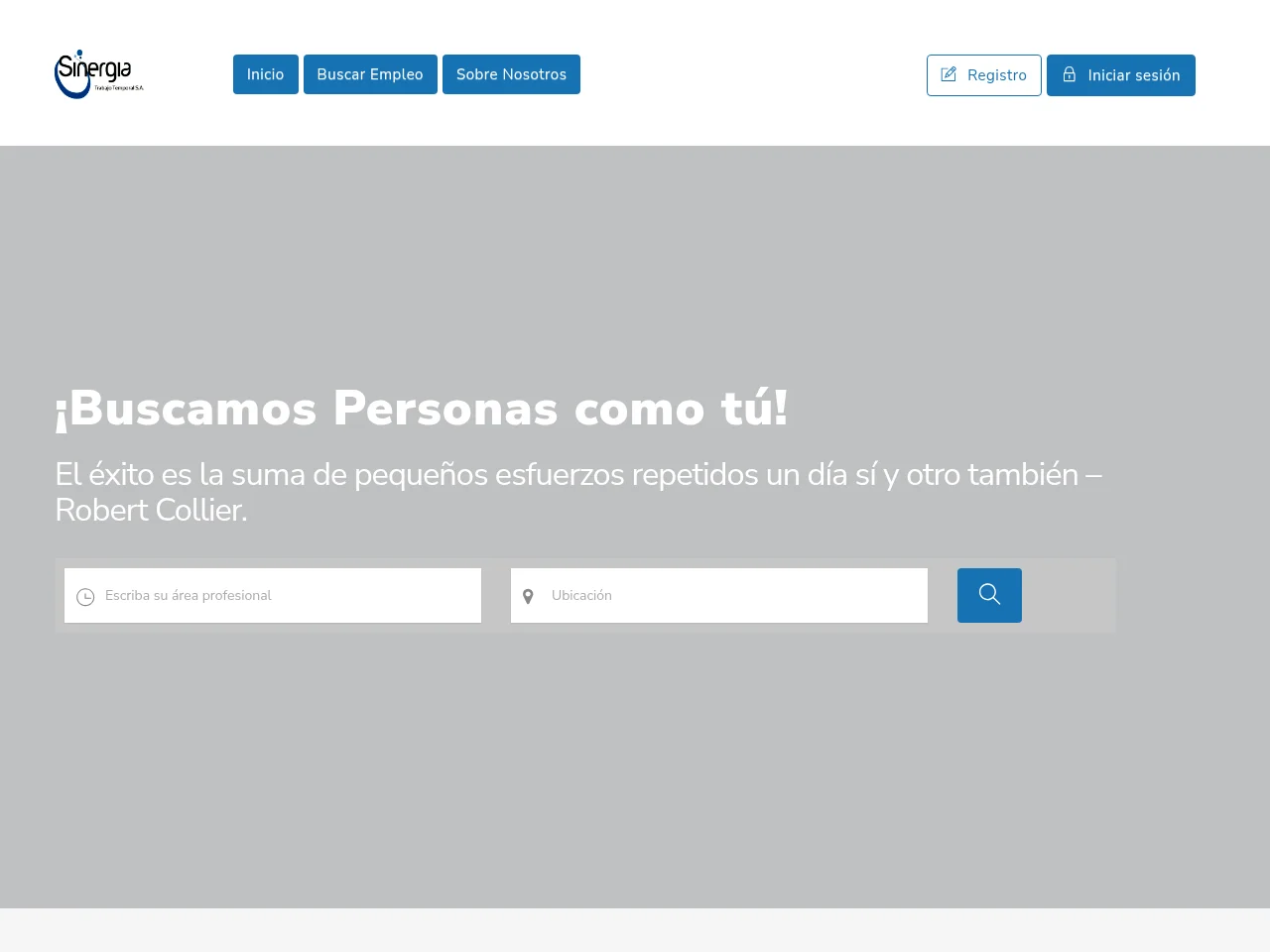Click the Registro button
The image size is (1270, 952).
pos(984,75)
